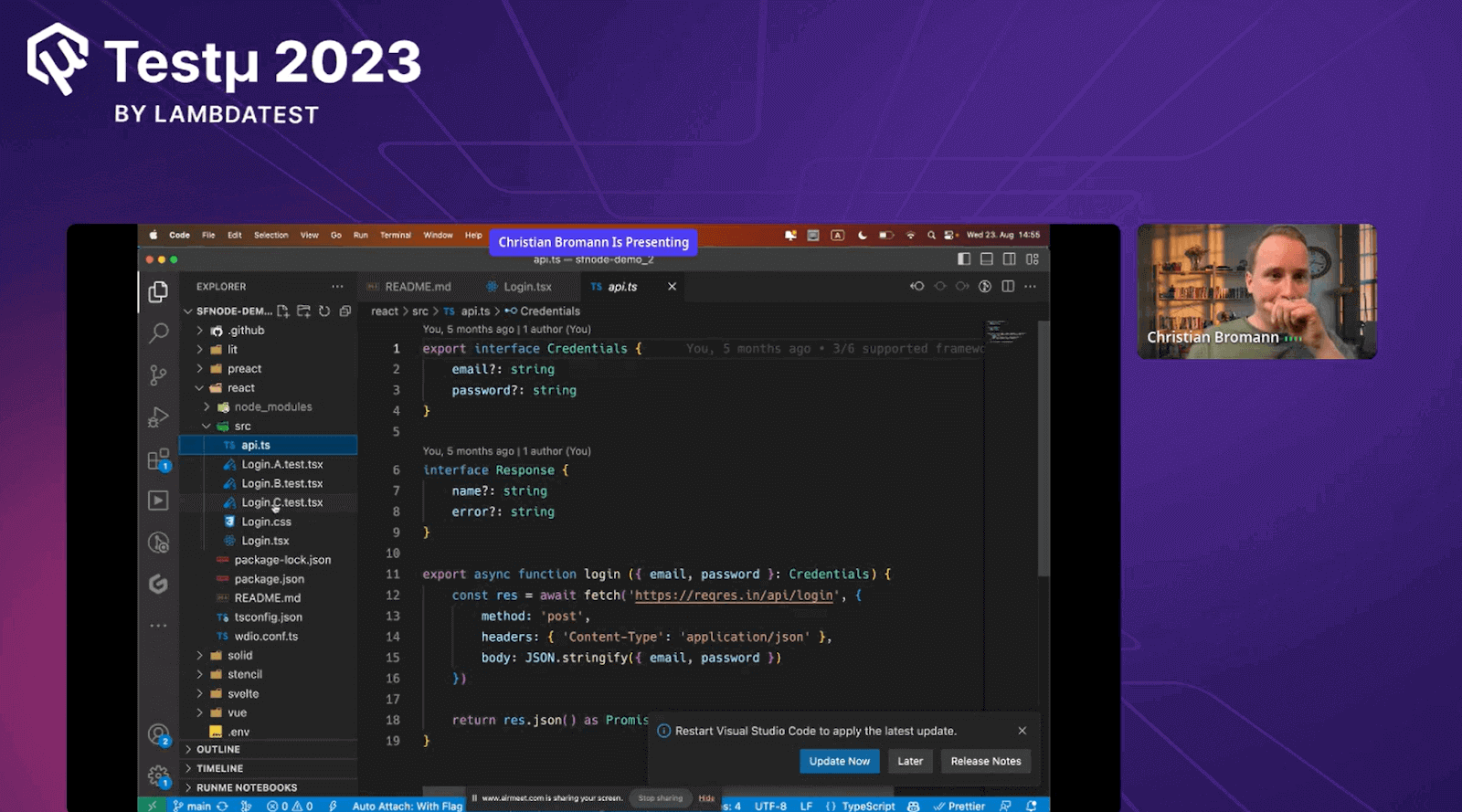
Task: Open editor more actions ellipsis
Action: 1031,287
